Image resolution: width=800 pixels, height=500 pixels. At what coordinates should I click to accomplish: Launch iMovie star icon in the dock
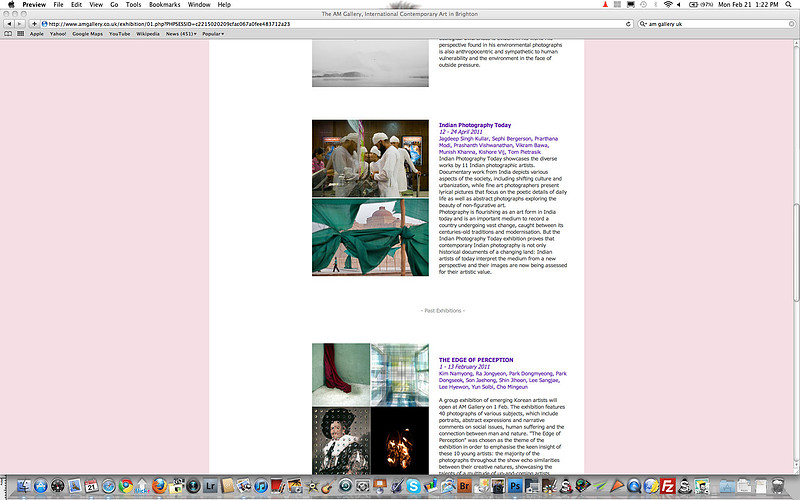[311, 486]
